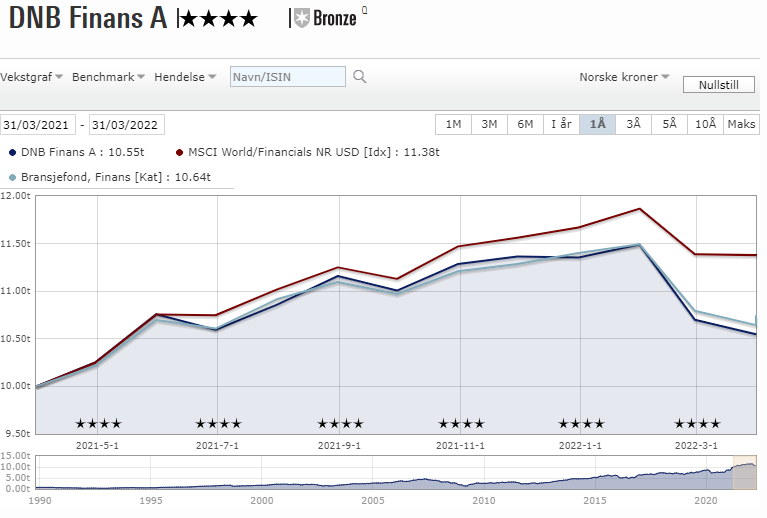Click the four-star rating in the title
Screen dimensions: 767x518
tap(219, 19)
